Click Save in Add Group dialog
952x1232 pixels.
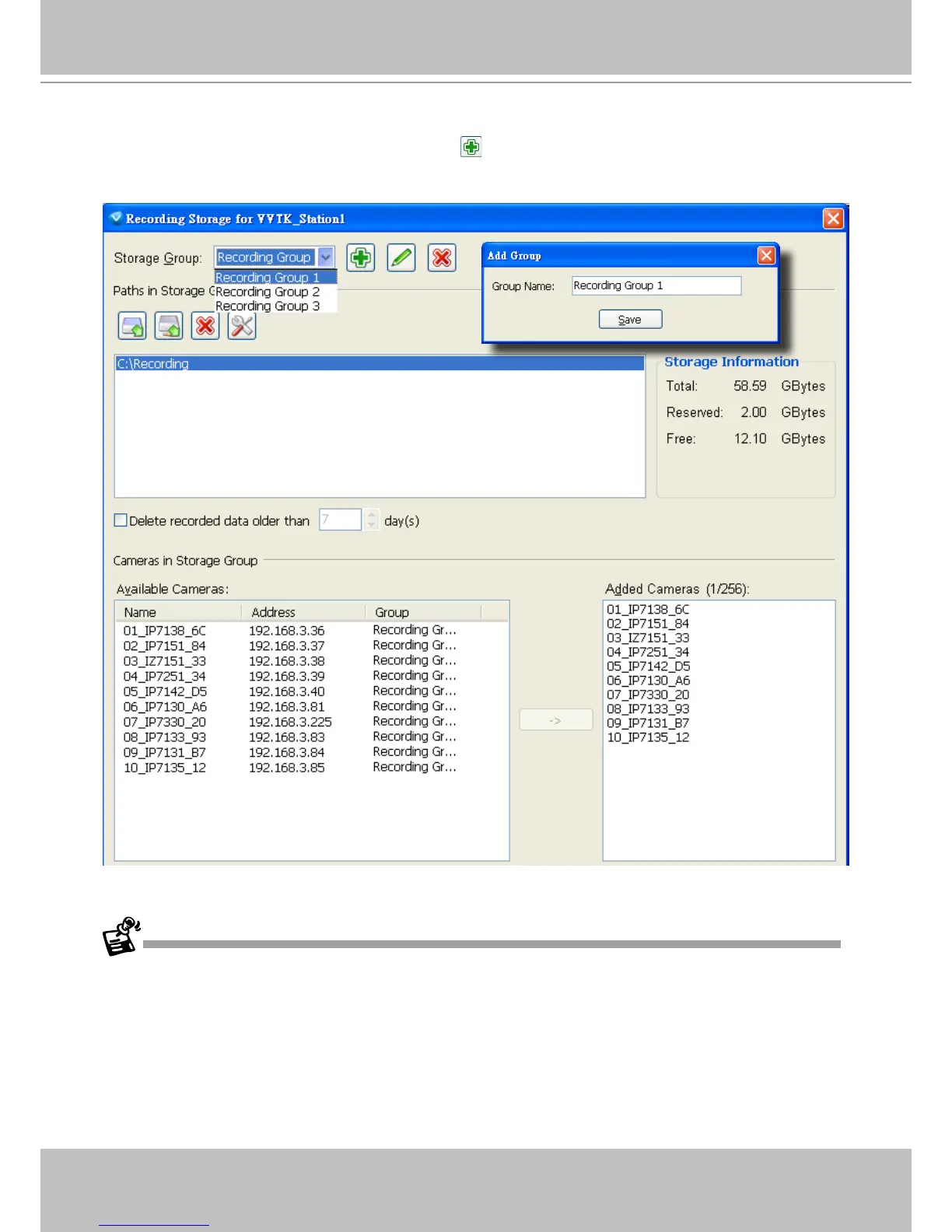[x=630, y=320]
